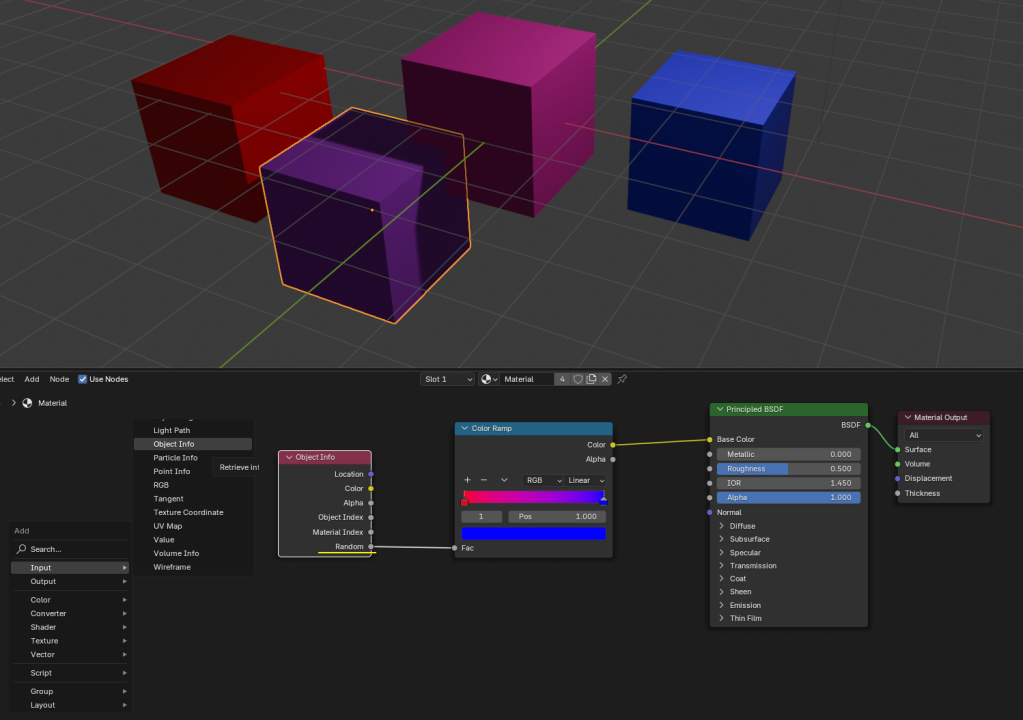Add a color stop with plus icon
The image size is (1023, 720).
[x=467, y=480]
